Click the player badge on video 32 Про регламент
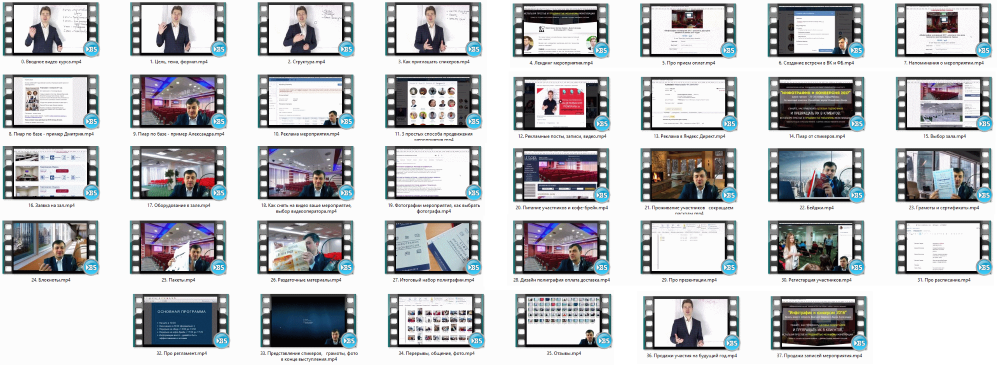The height and width of the screenshot is (365, 1000). pos(221,339)
